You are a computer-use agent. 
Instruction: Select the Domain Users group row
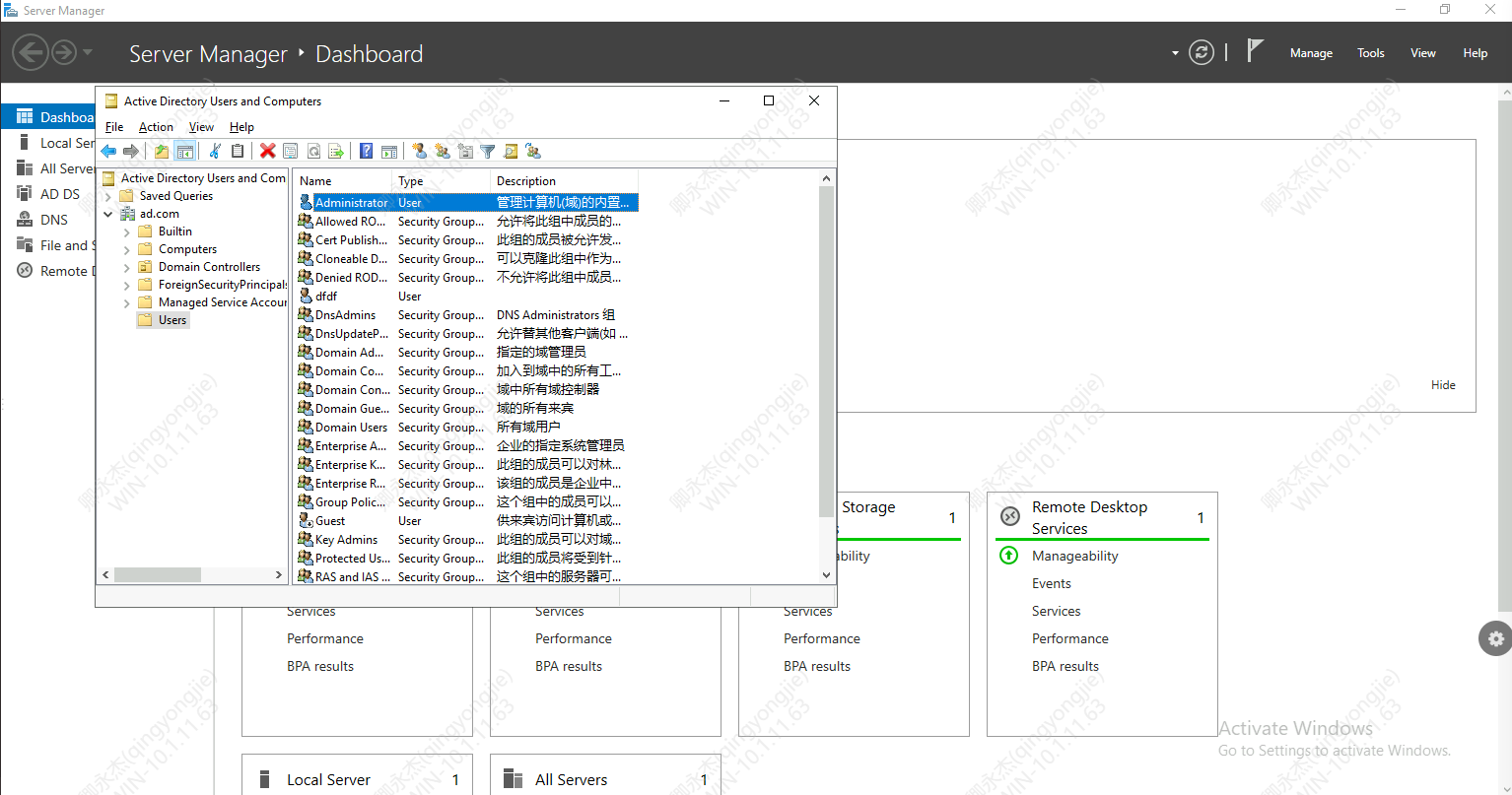tap(467, 428)
